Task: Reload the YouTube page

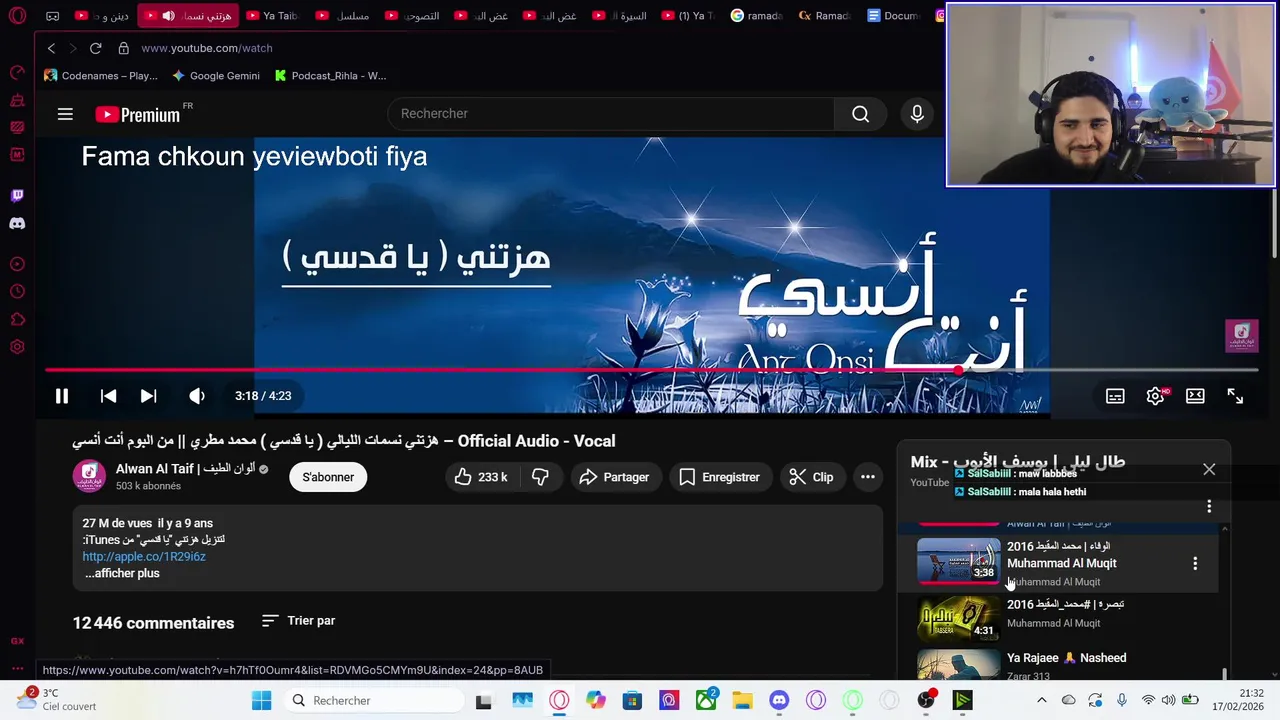Action: 95,48
